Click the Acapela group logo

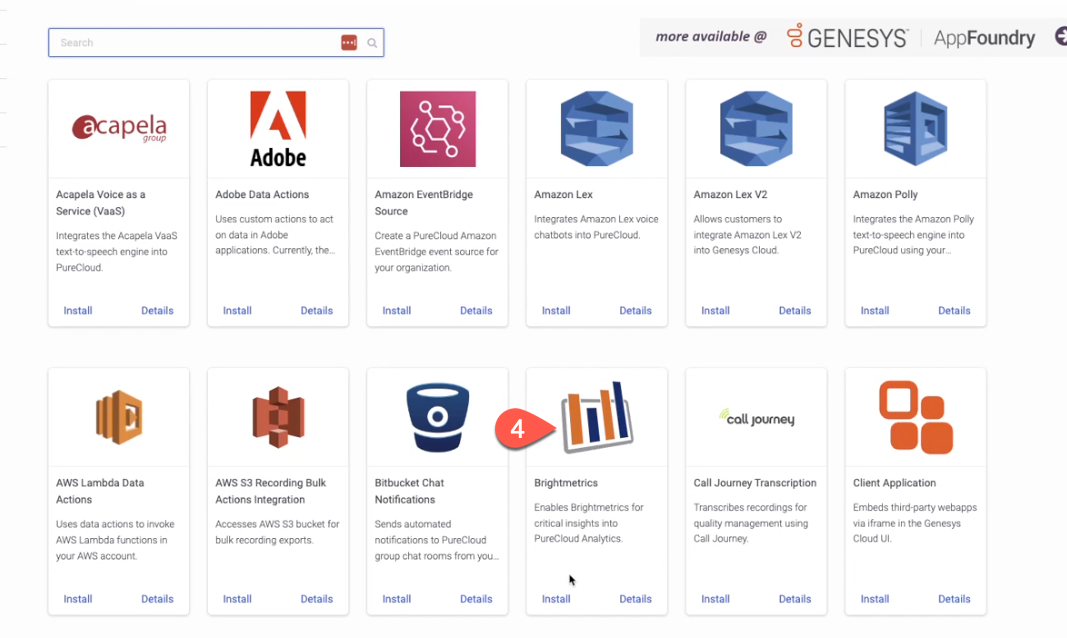click(119, 128)
